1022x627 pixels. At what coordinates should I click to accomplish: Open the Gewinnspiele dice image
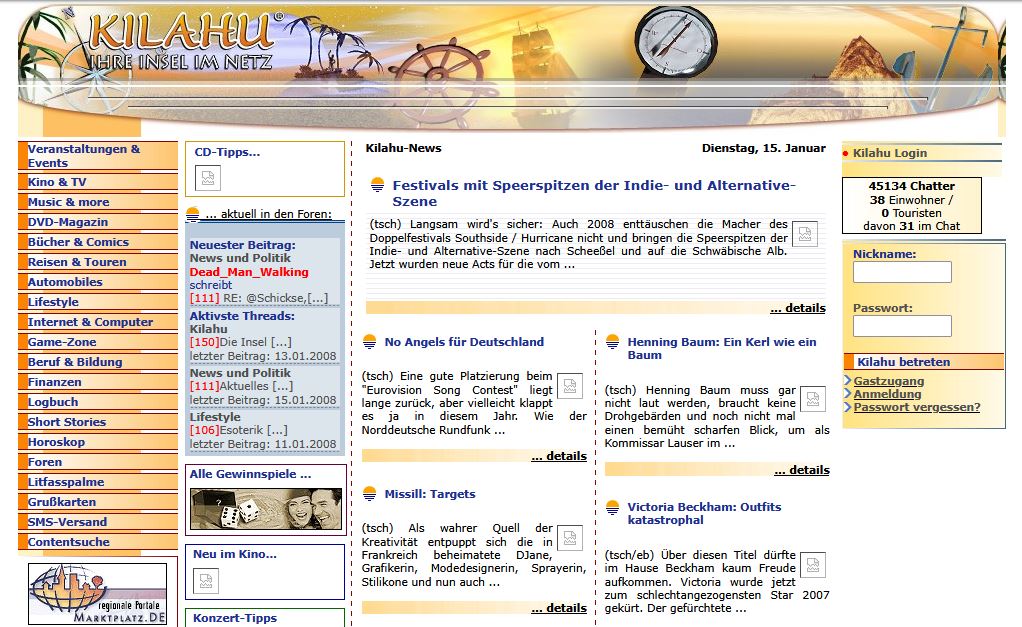tap(266, 509)
